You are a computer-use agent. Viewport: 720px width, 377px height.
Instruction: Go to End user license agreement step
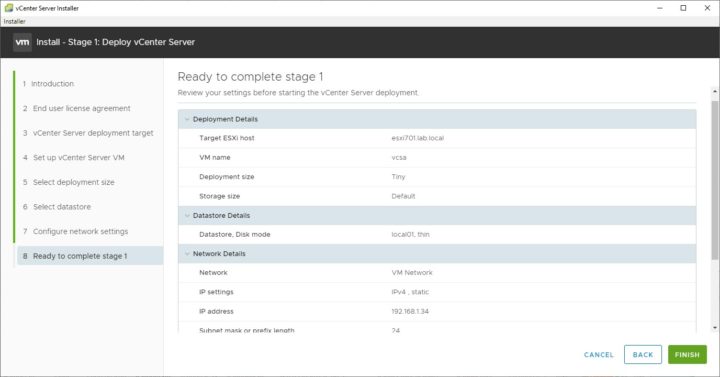click(77, 108)
